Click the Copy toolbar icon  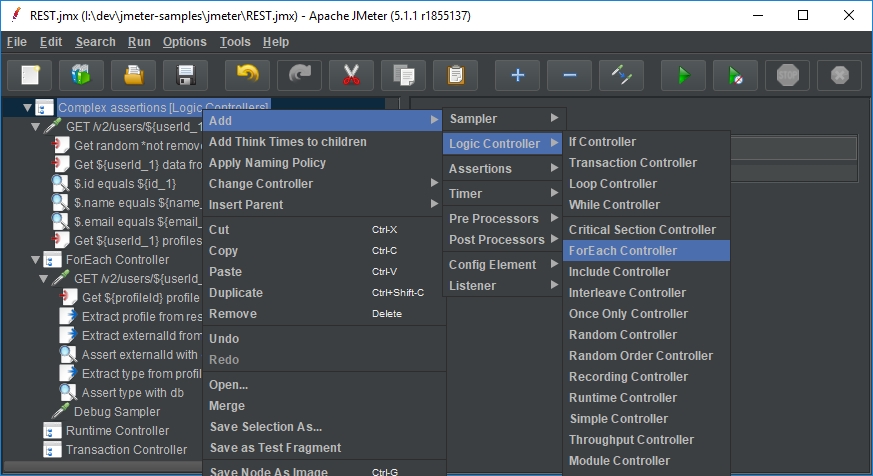click(x=404, y=75)
